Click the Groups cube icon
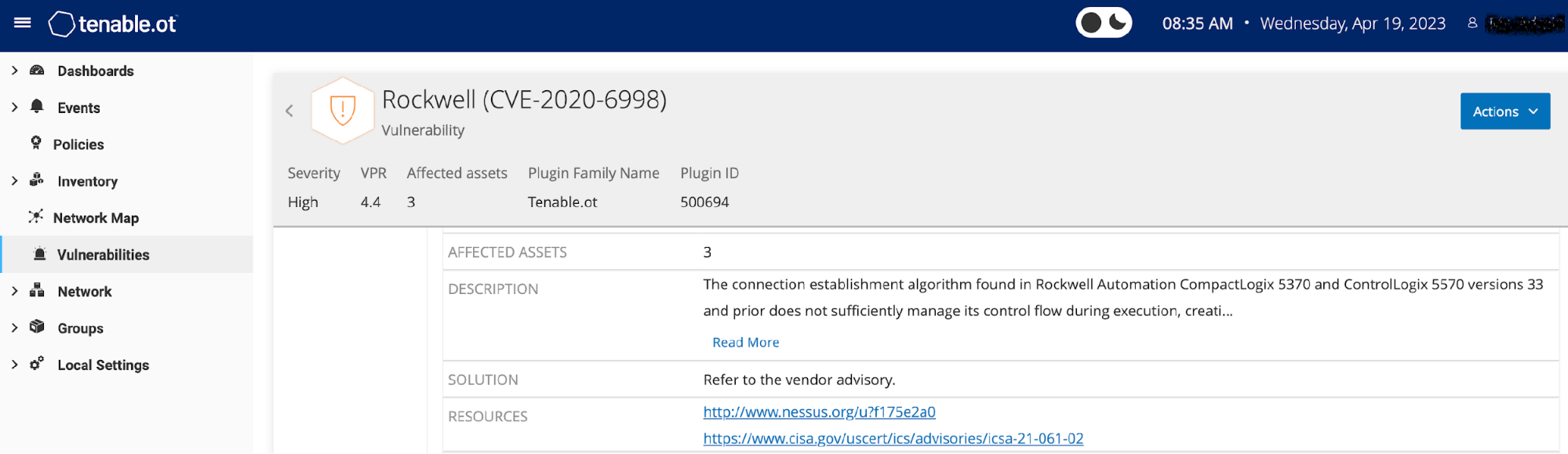 [37, 327]
